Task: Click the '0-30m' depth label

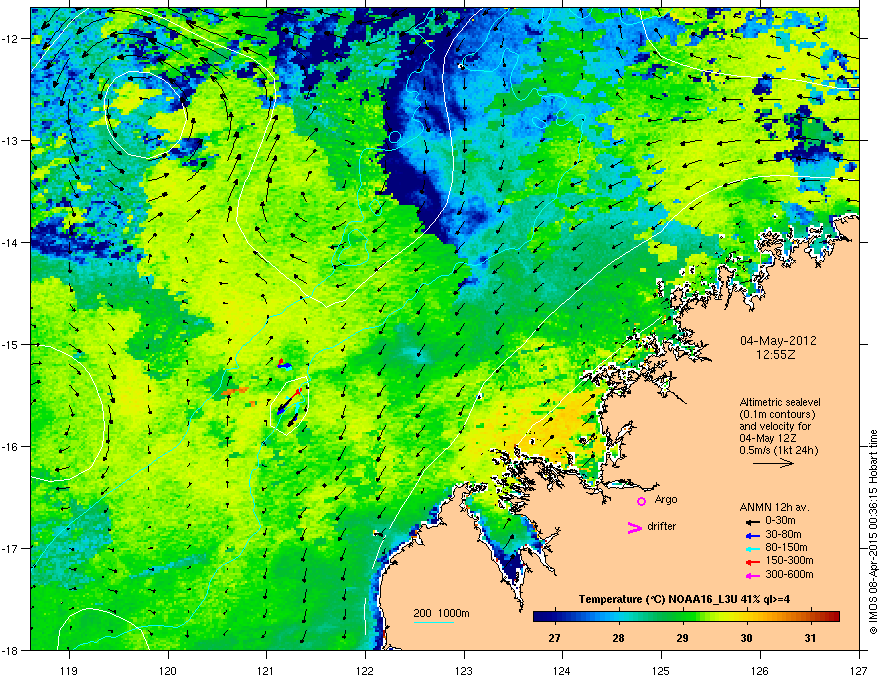Action: 780,521
